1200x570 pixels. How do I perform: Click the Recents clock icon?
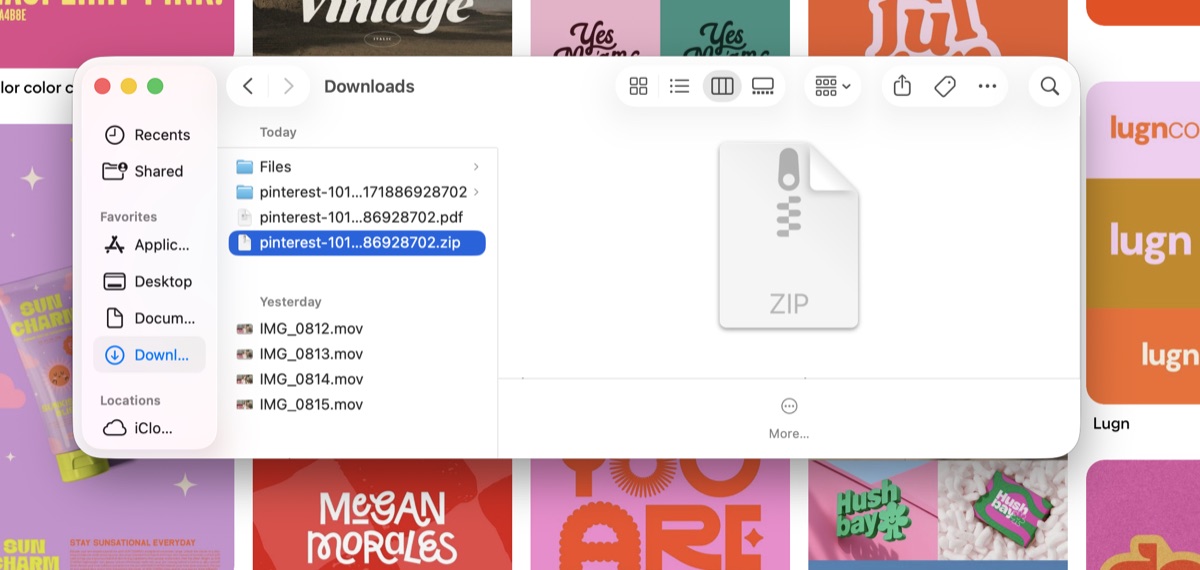(x=114, y=135)
